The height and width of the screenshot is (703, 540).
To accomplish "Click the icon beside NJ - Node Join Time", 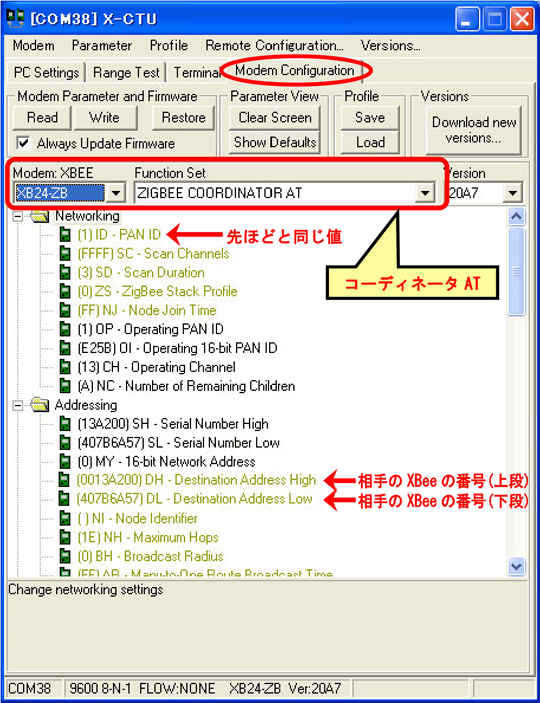I will (x=65, y=310).
